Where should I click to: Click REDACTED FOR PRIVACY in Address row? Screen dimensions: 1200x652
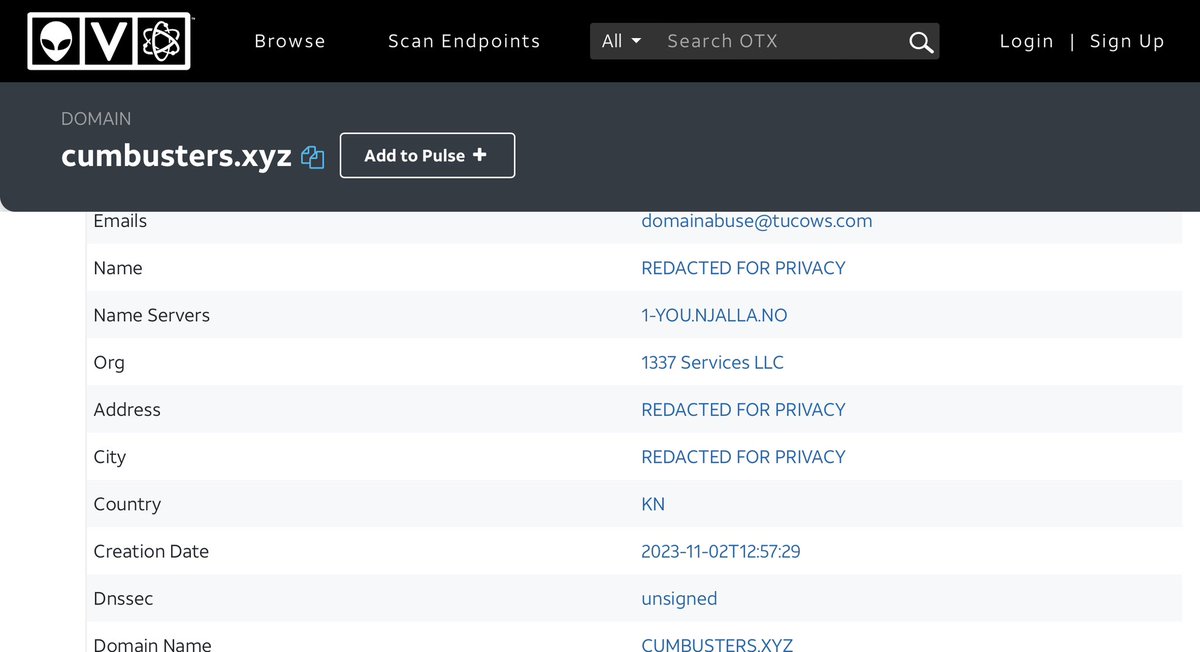[743, 409]
